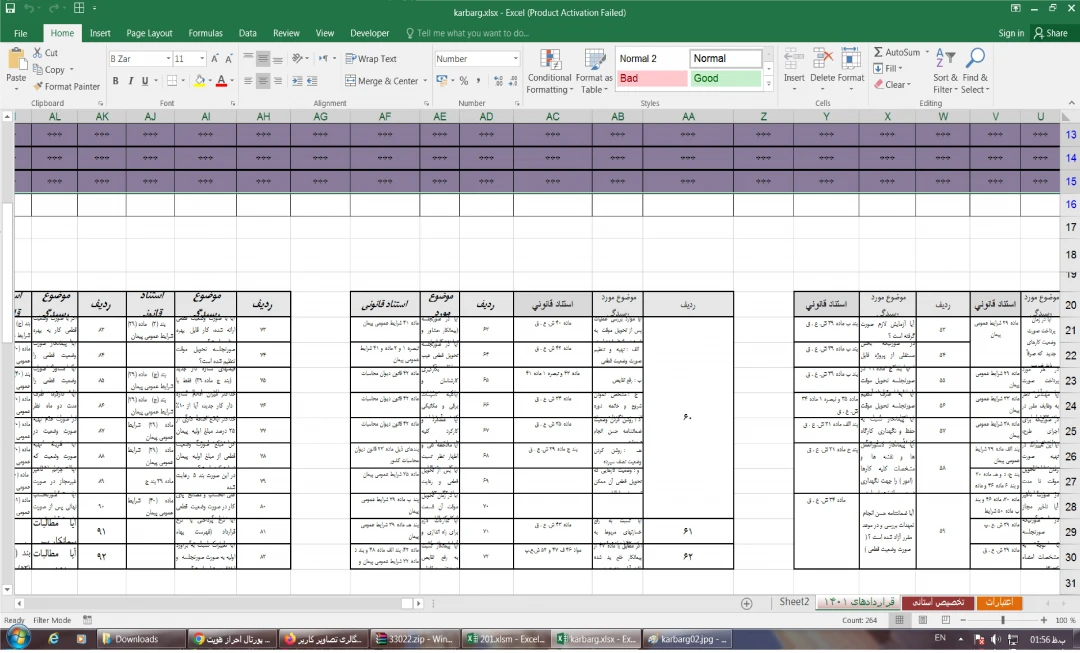Apply the Good cell style
This screenshot has width=1080, height=653.
(724, 78)
